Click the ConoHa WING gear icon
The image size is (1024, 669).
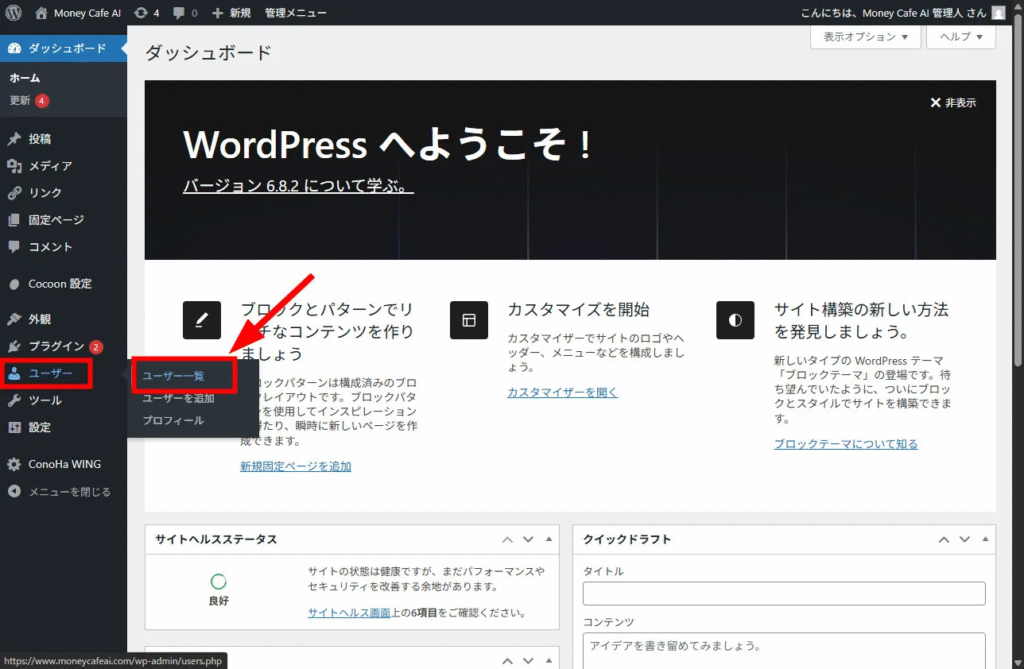tap(14, 465)
